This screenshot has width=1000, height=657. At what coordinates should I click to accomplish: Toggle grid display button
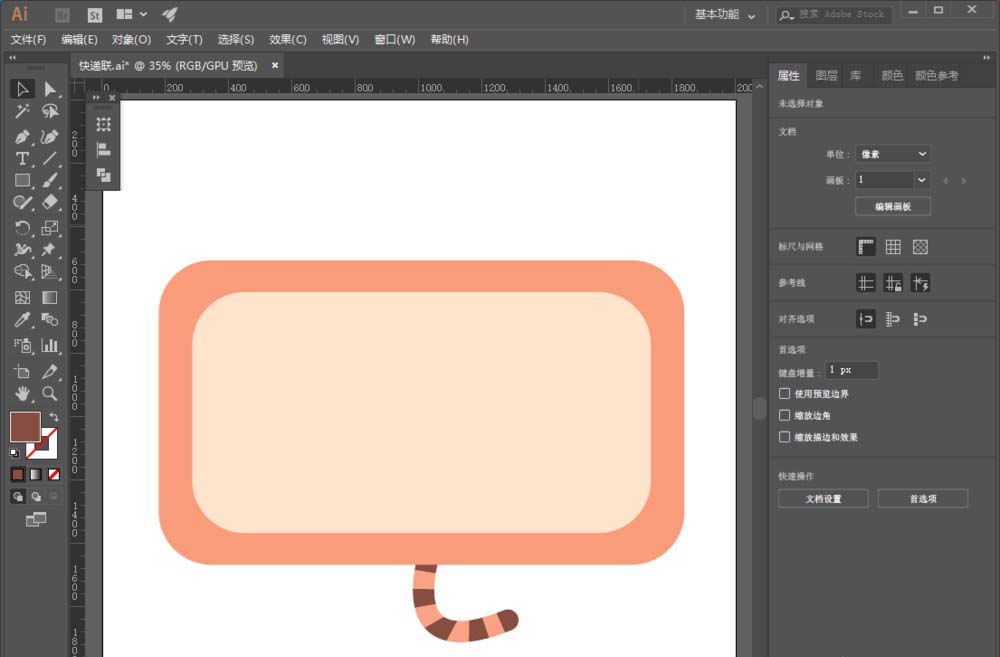893,247
